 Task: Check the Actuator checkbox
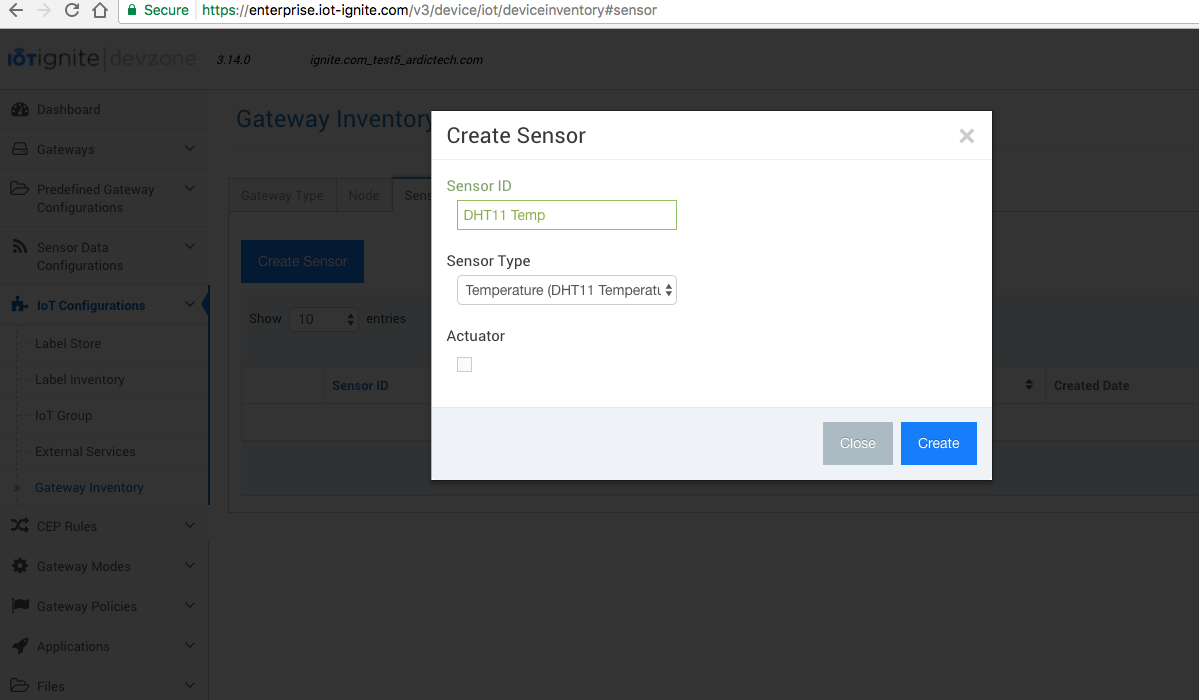point(464,364)
